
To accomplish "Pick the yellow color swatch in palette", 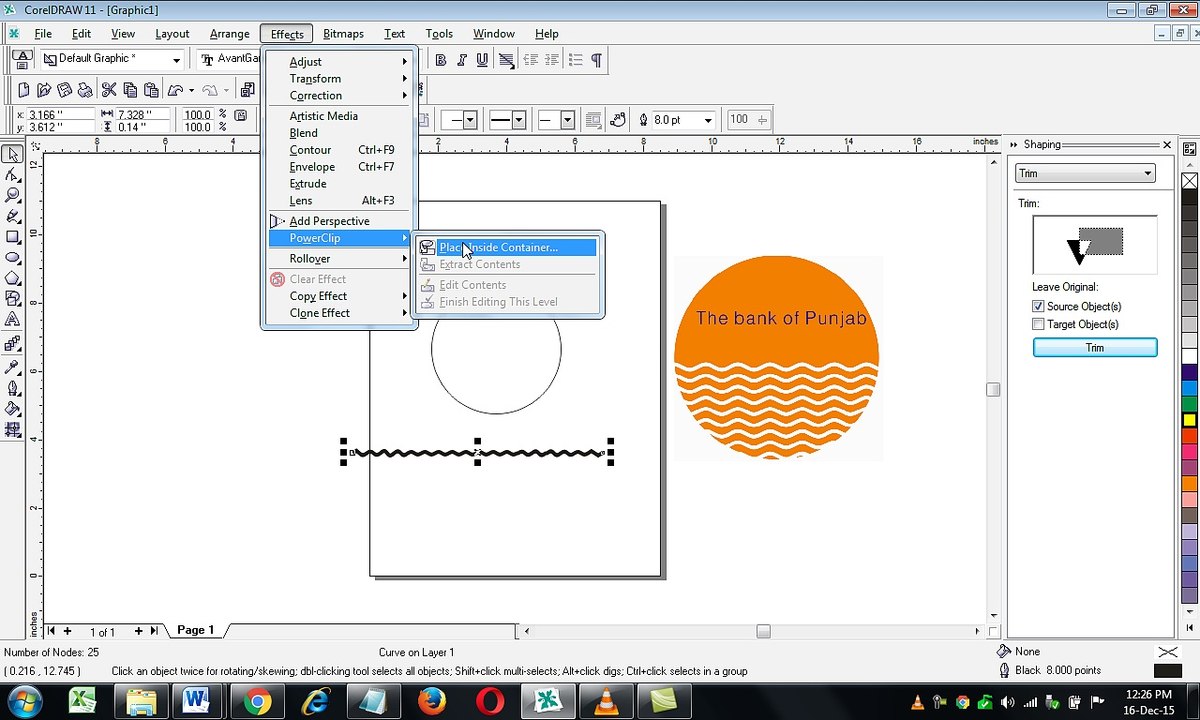I will click(x=1189, y=420).
